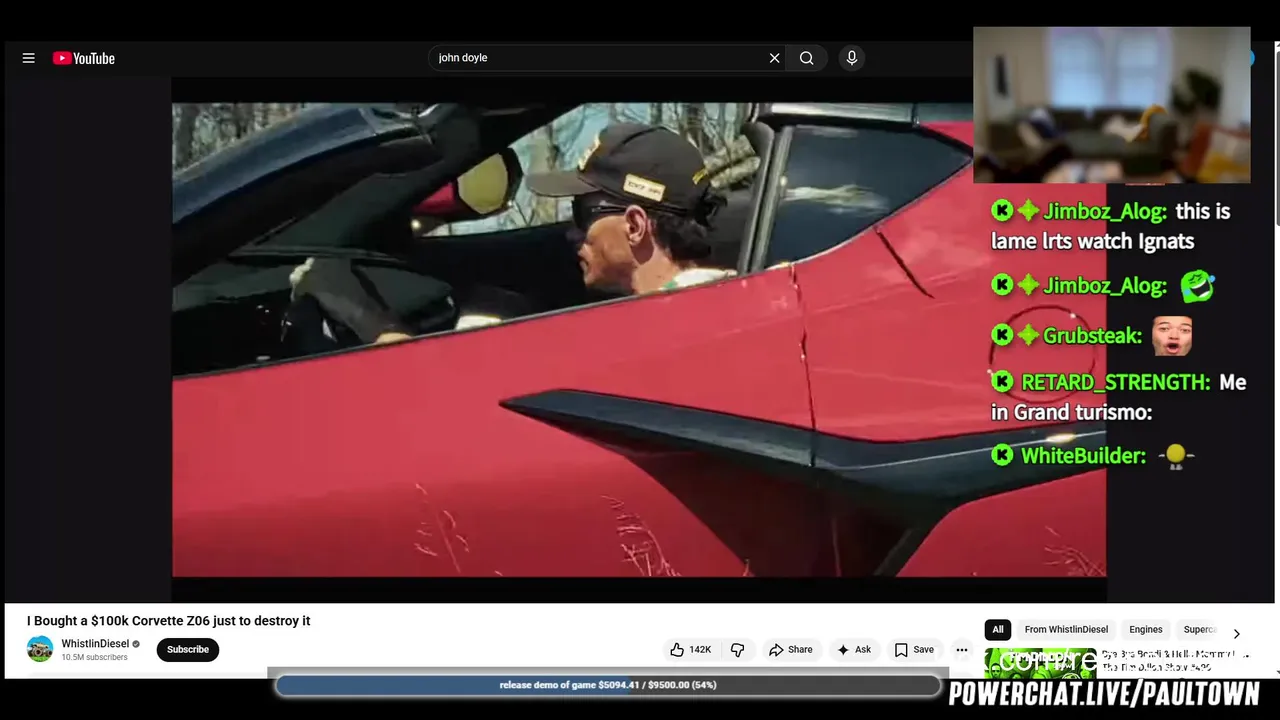Click WhiteBuilder's username in chat
The height and width of the screenshot is (720, 1280).
1083,456
